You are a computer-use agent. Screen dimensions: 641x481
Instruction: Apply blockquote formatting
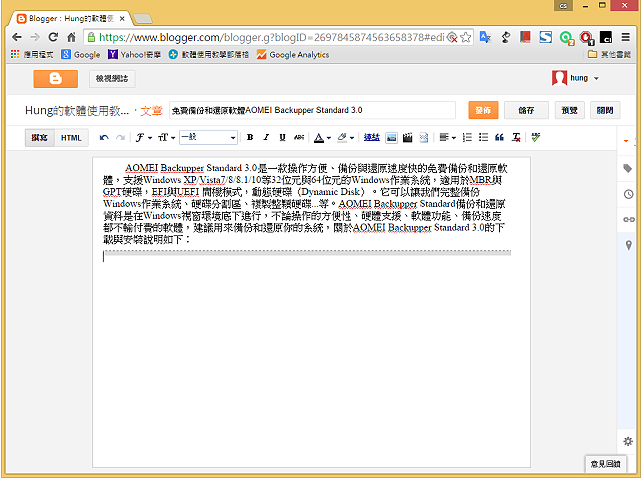(499, 137)
